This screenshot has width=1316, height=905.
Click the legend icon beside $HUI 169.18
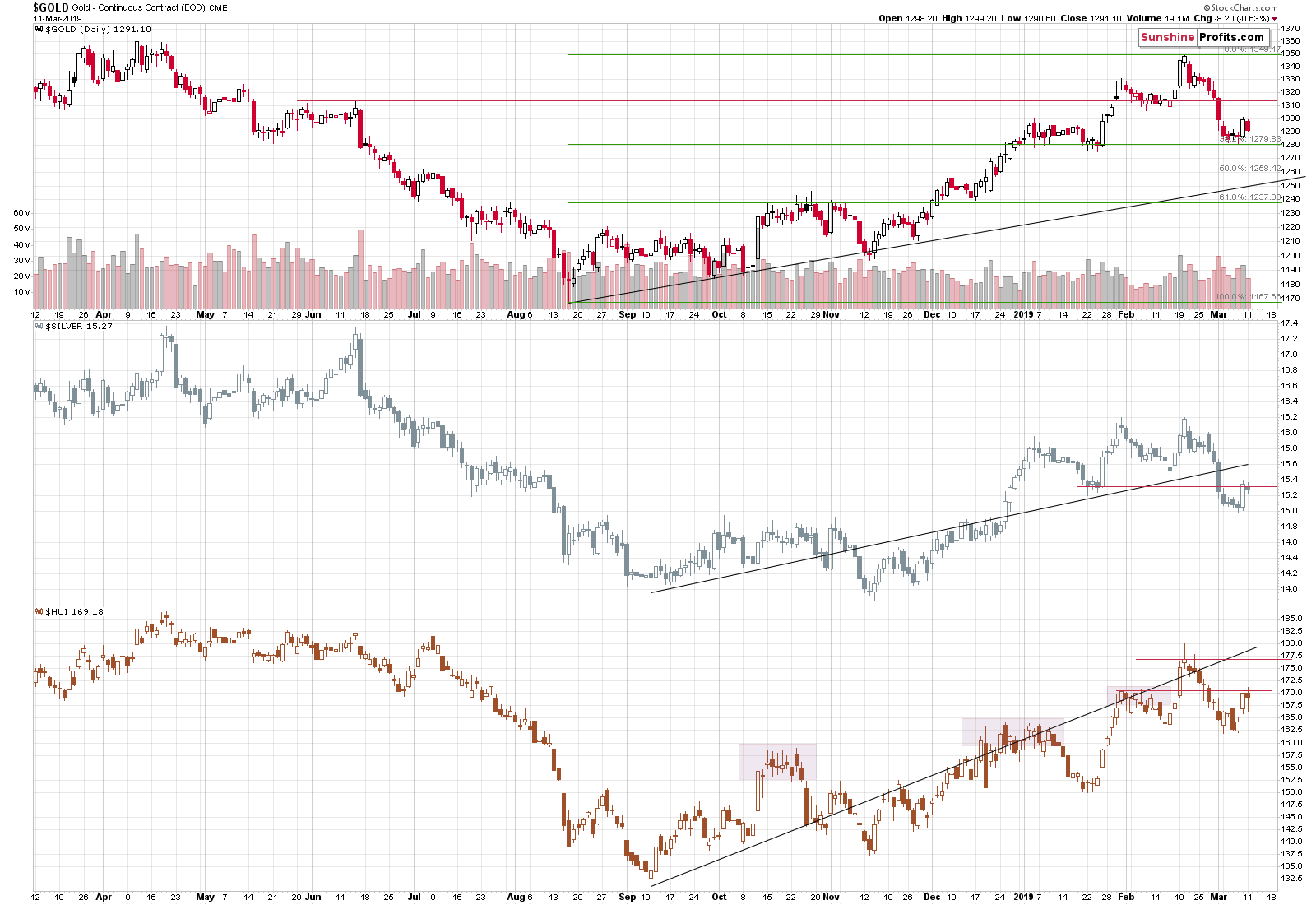click(x=39, y=612)
